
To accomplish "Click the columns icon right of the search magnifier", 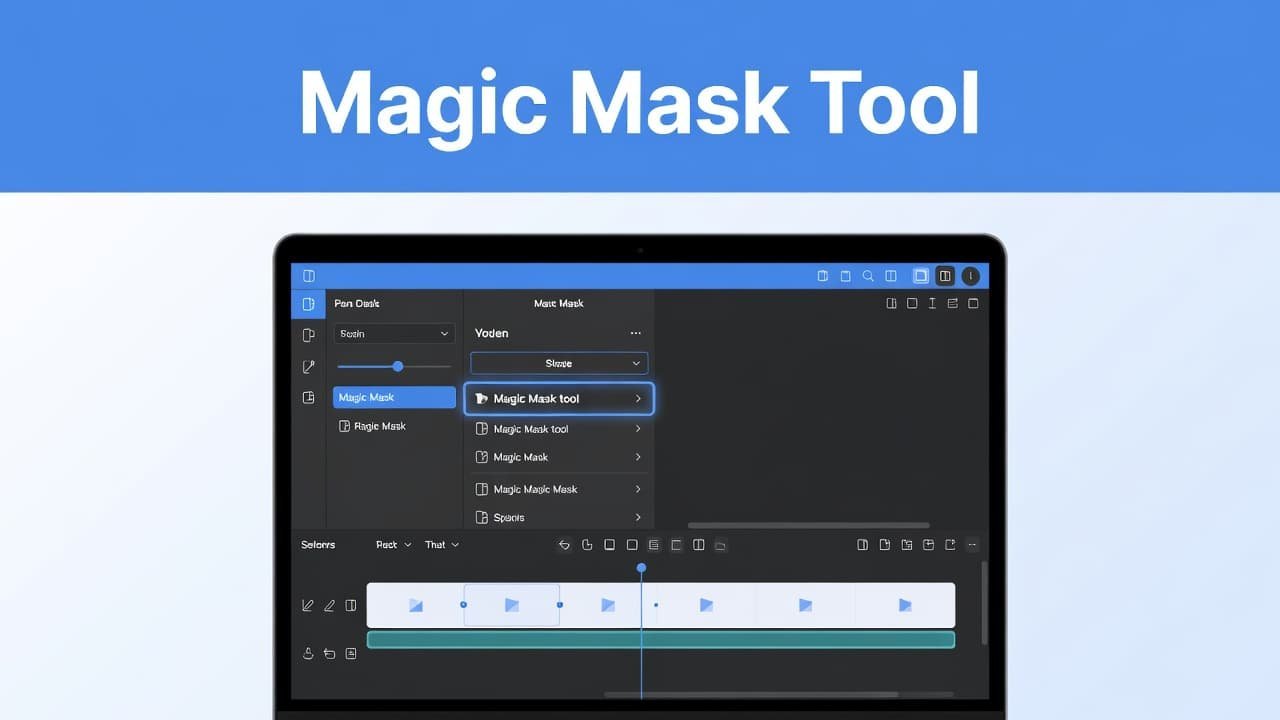I will coord(891,276).
